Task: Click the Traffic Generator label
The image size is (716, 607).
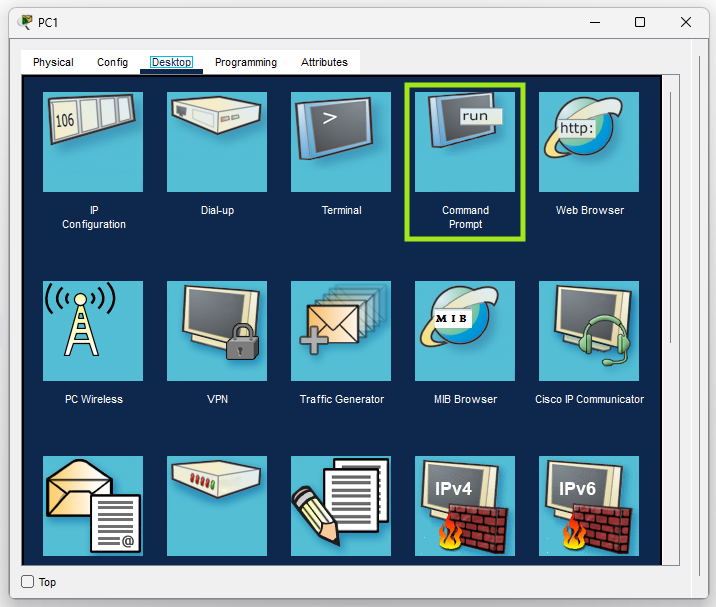Action: [x=342, y=399]
